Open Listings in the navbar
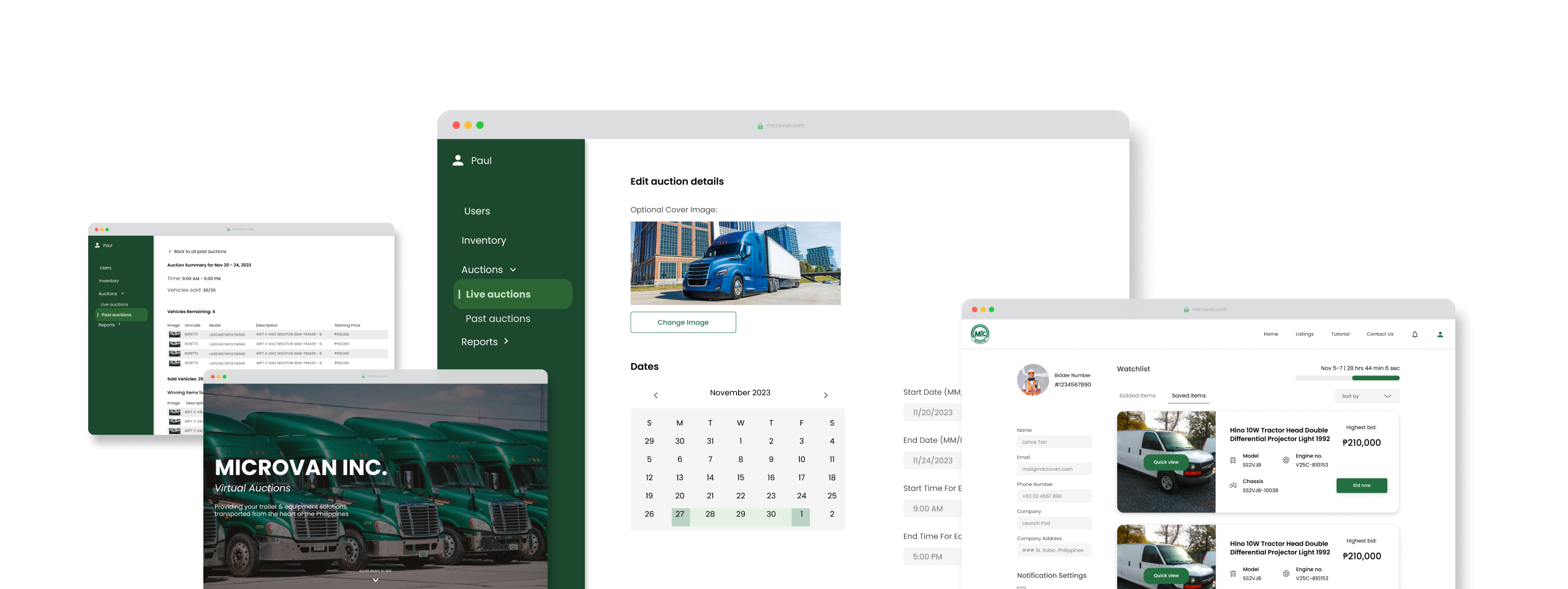1568x589 pixels. (1305, 334)
